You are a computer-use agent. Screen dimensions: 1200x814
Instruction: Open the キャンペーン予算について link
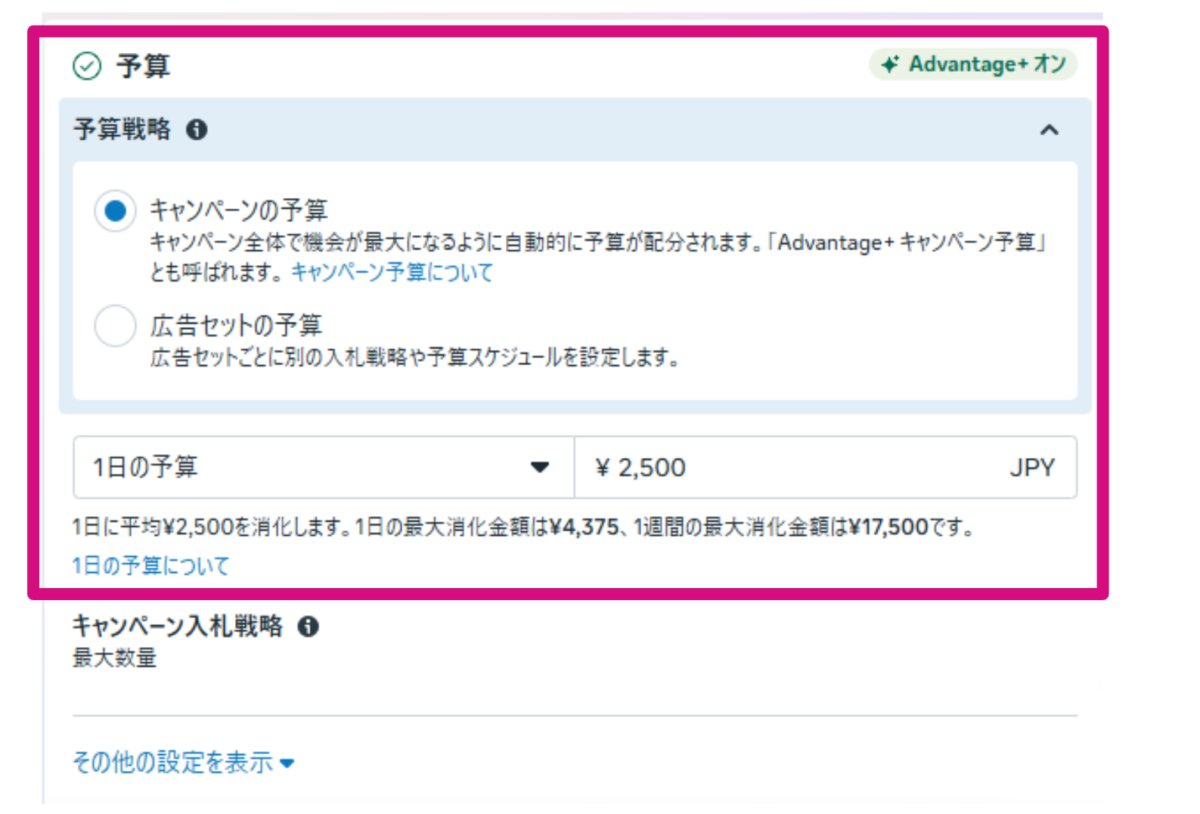(x=392, y=272)
